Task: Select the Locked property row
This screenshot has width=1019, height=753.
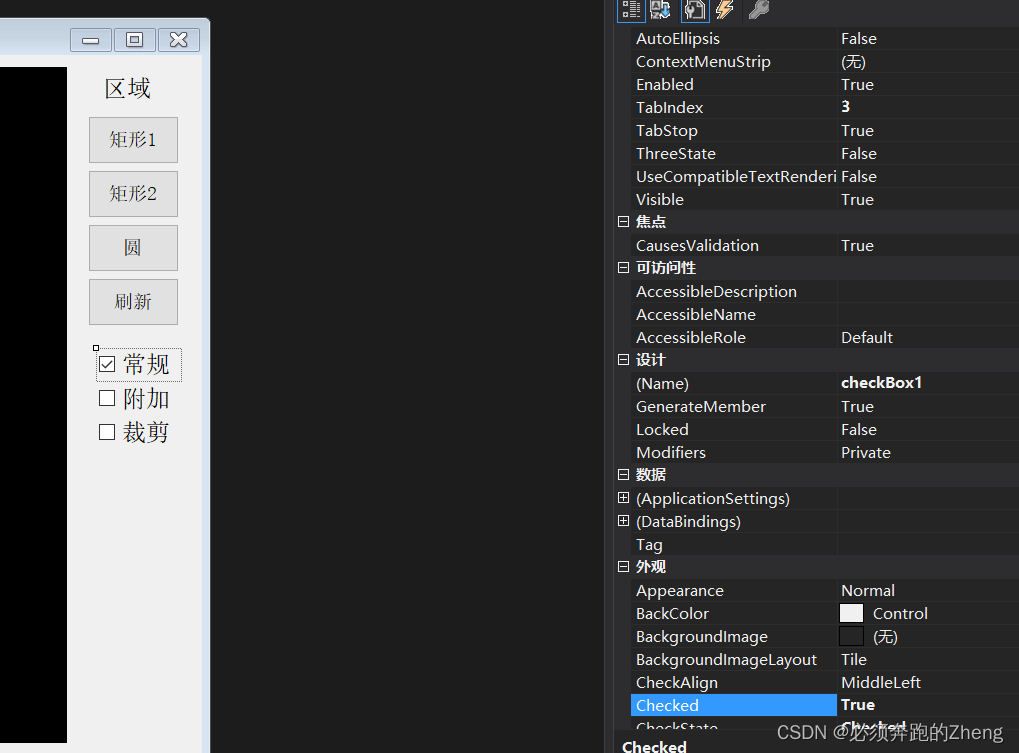Action: [x=825, y=429]
